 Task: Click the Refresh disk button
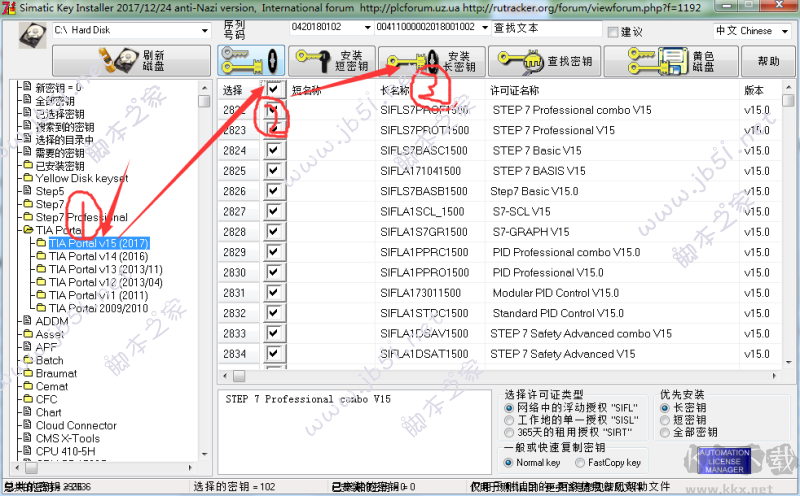[x=131, y=61]
